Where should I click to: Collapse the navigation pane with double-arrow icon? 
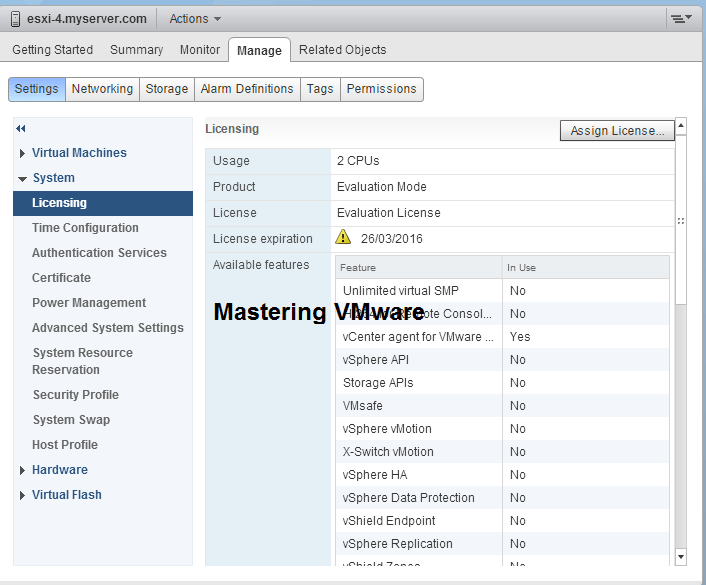pos(21,129)
